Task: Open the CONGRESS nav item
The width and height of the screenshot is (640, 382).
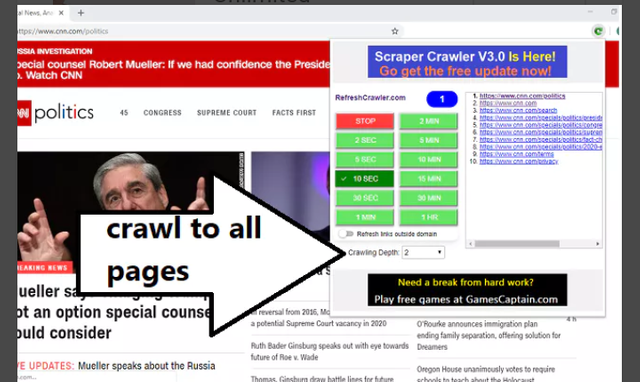Action: 162,113
